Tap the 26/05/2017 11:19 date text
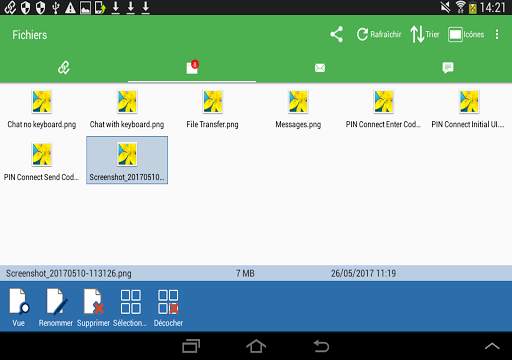Screen dimensions: 512x360 tap(364, 273)
